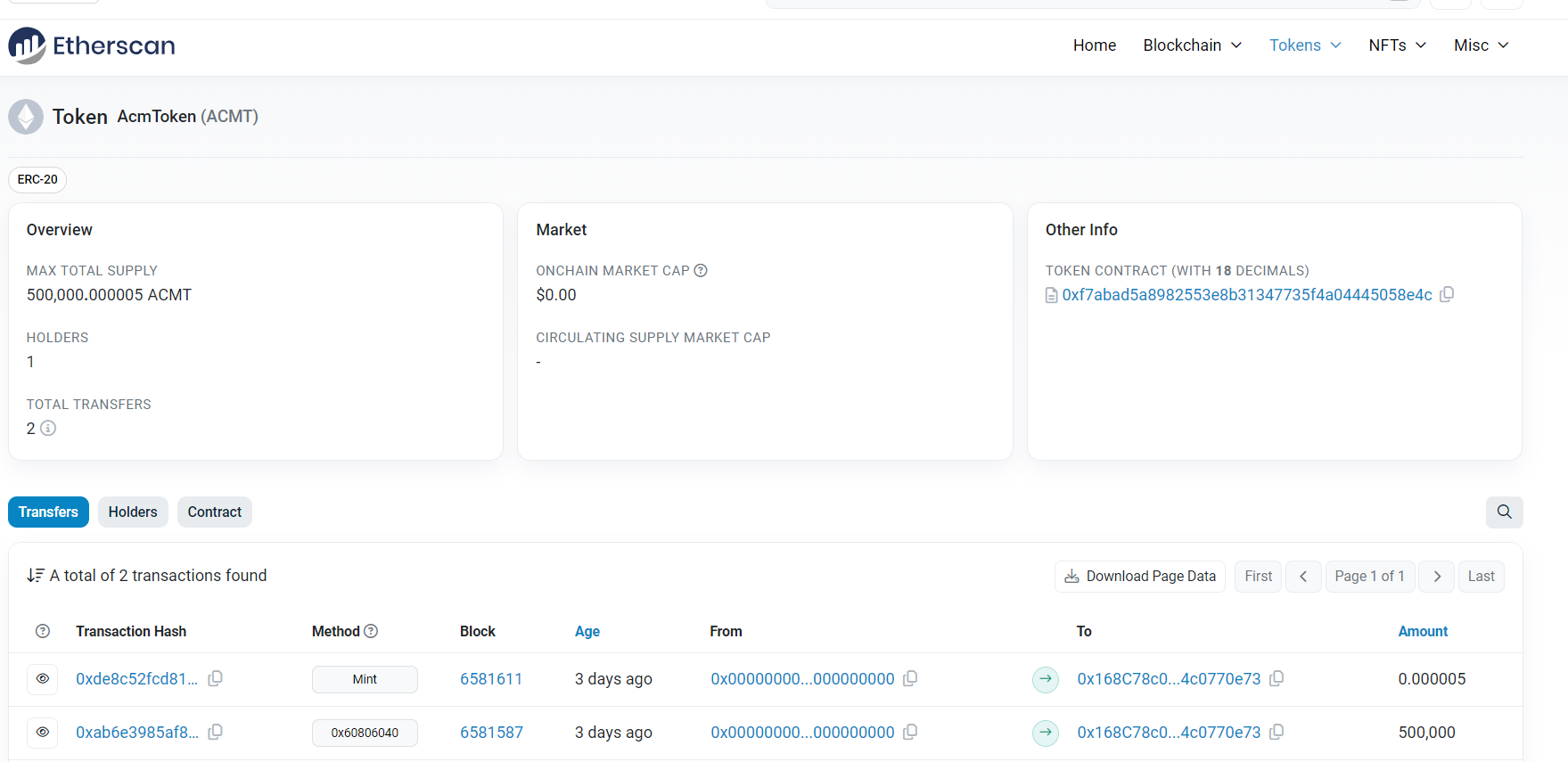The width and height of the screenshot is (1568, 762).
Task: Click the Method column help icon
Action: click(x=371, y=631)
